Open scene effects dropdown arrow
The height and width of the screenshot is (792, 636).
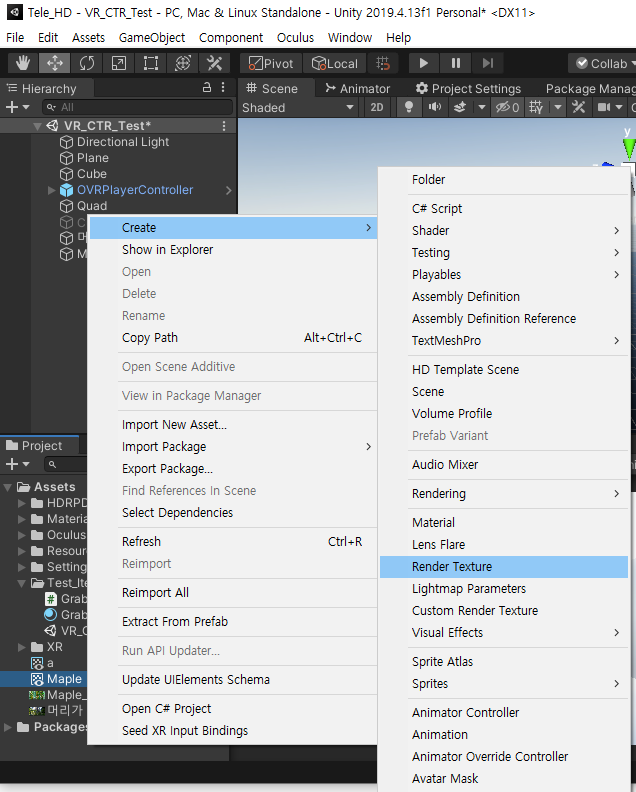[x=481, y=107]
